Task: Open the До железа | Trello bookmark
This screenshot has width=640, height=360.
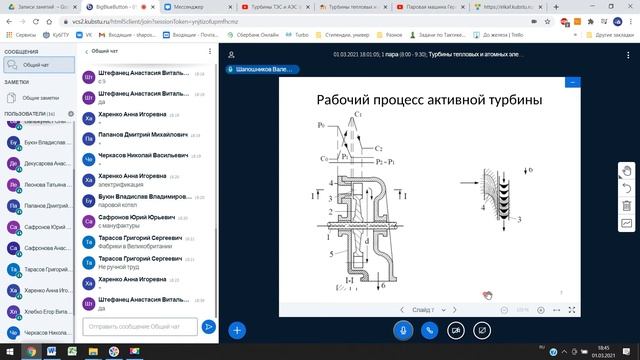Action: pyautogui.click(x=498, y=35)
